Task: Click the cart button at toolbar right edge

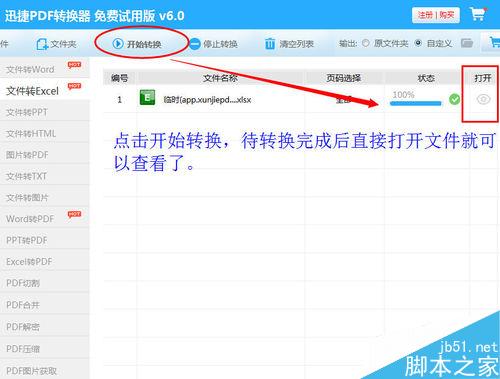Action: [x=491, y=42]
